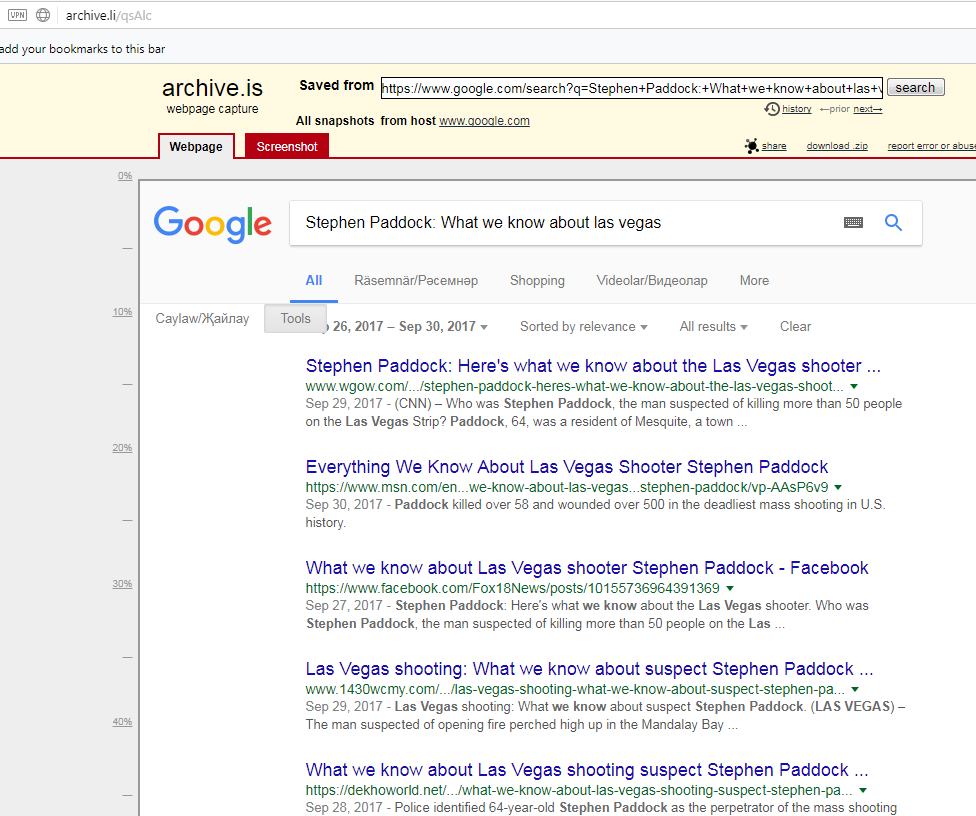976x816 pixels.
Task: Click the msn.com green result URL
Action: tap(567, 487)
